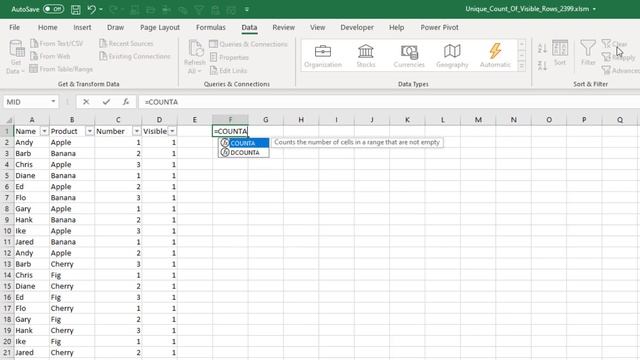Select row header 10
This screenshot has height=360, width=640.
click(x=7, y=231)
